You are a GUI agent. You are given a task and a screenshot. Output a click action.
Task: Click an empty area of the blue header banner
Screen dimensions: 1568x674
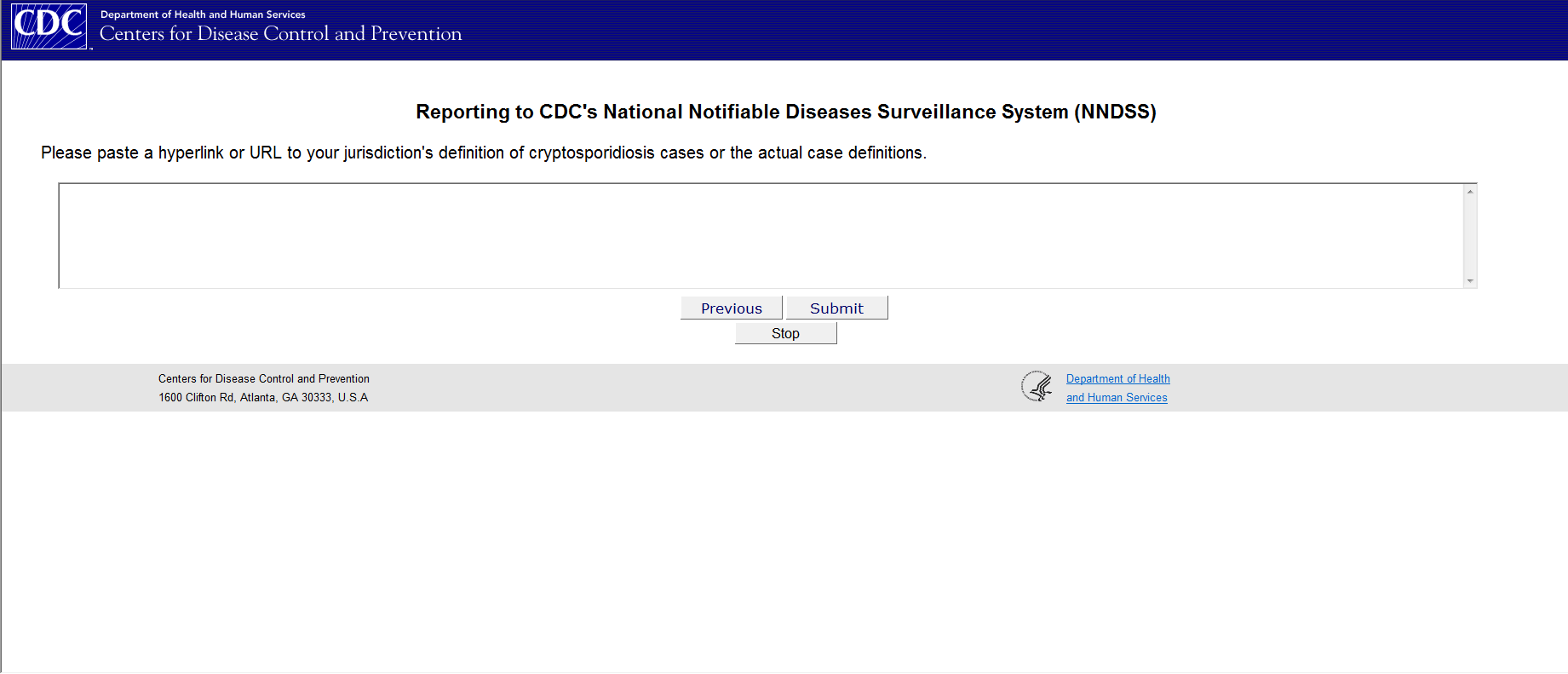tap(1022, 30)
